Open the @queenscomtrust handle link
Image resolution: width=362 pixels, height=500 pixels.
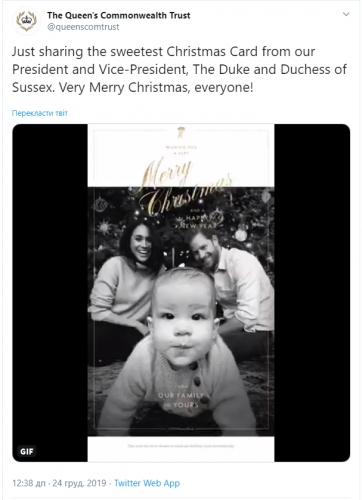point(83,27)
